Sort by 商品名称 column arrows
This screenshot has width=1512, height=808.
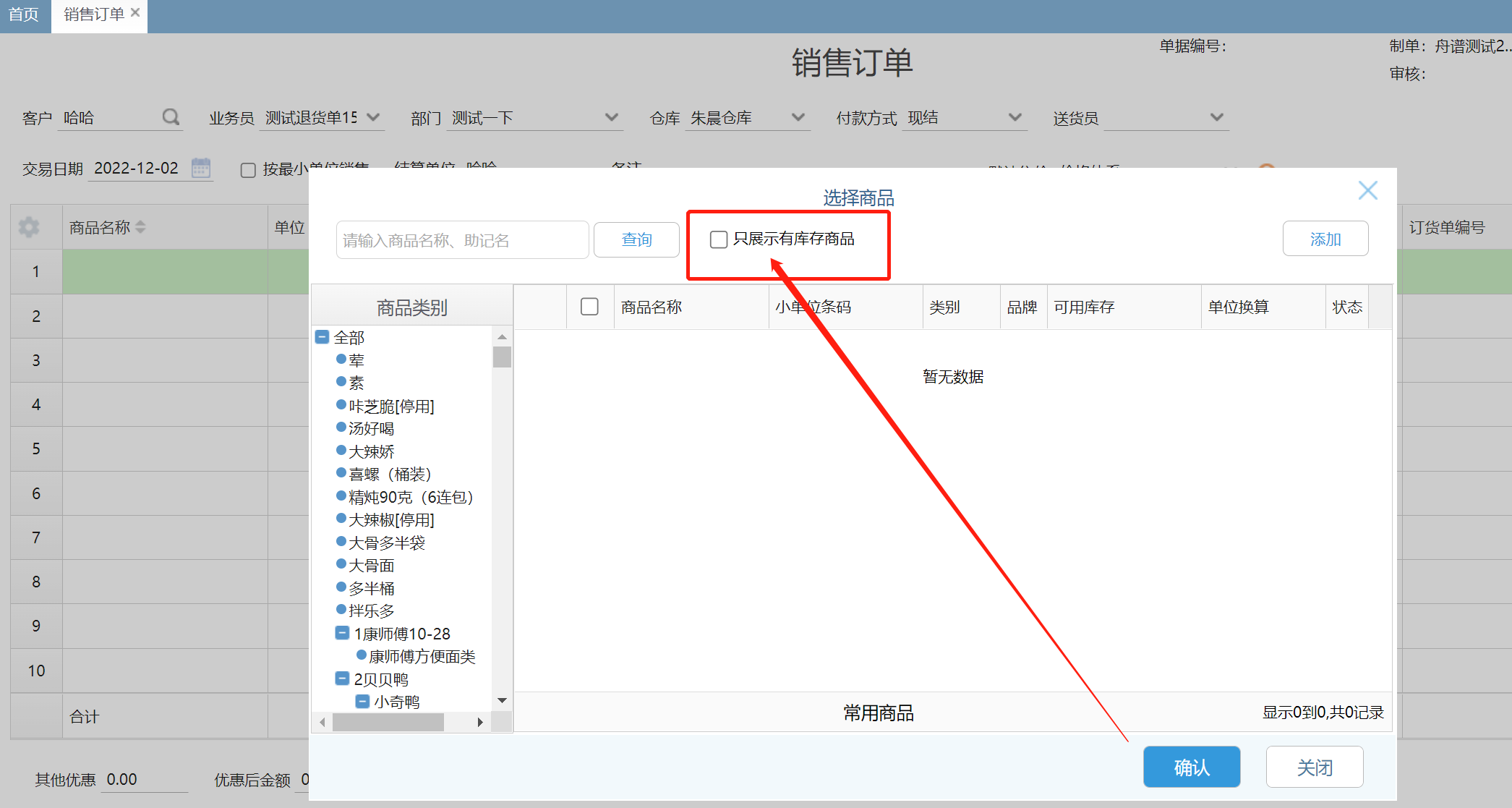point(140,227)
